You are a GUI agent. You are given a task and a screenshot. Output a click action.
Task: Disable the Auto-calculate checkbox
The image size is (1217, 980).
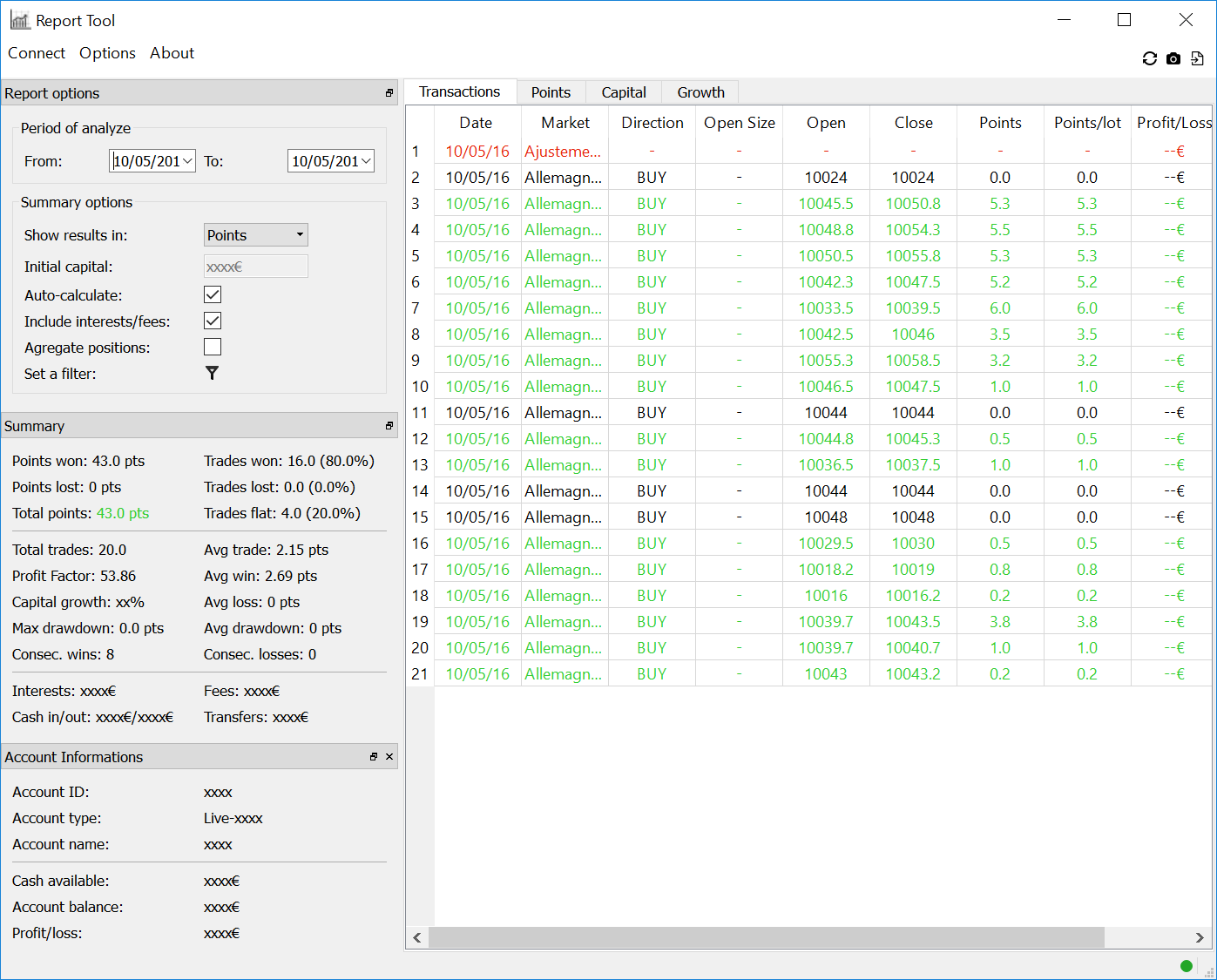tap(213, 294)
